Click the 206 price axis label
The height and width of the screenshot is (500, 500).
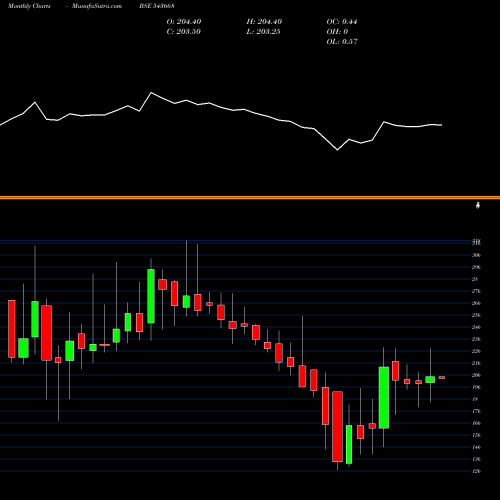[x=476, y=375]
